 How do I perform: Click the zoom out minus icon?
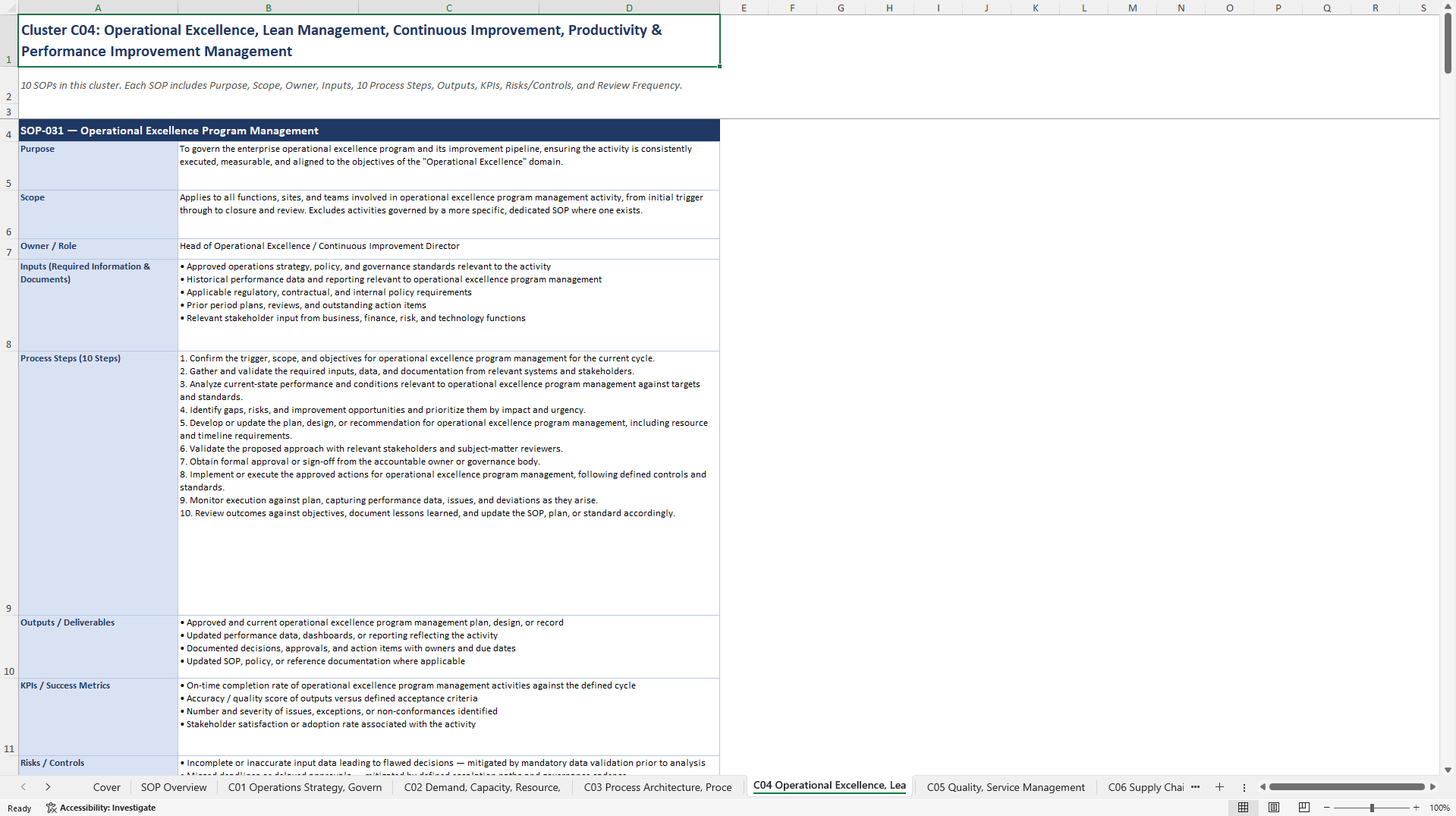coord(1327,808)
